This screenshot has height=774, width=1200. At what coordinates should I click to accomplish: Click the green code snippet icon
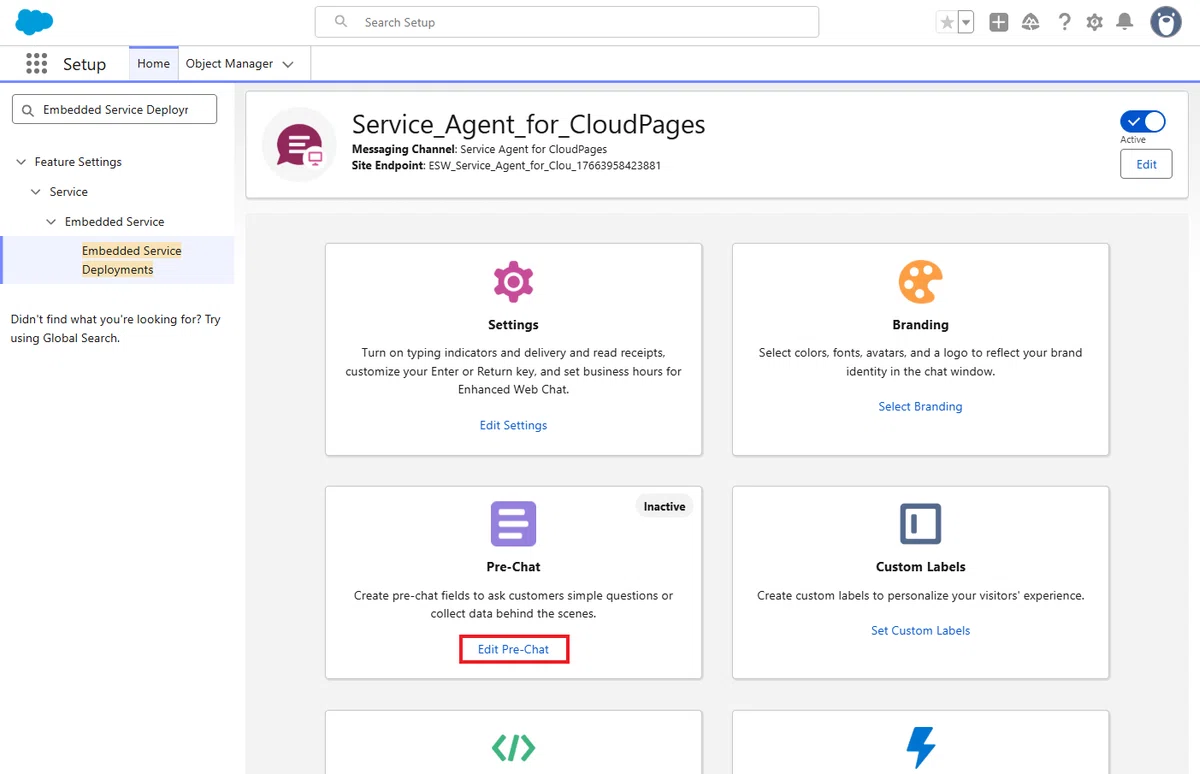513,747
